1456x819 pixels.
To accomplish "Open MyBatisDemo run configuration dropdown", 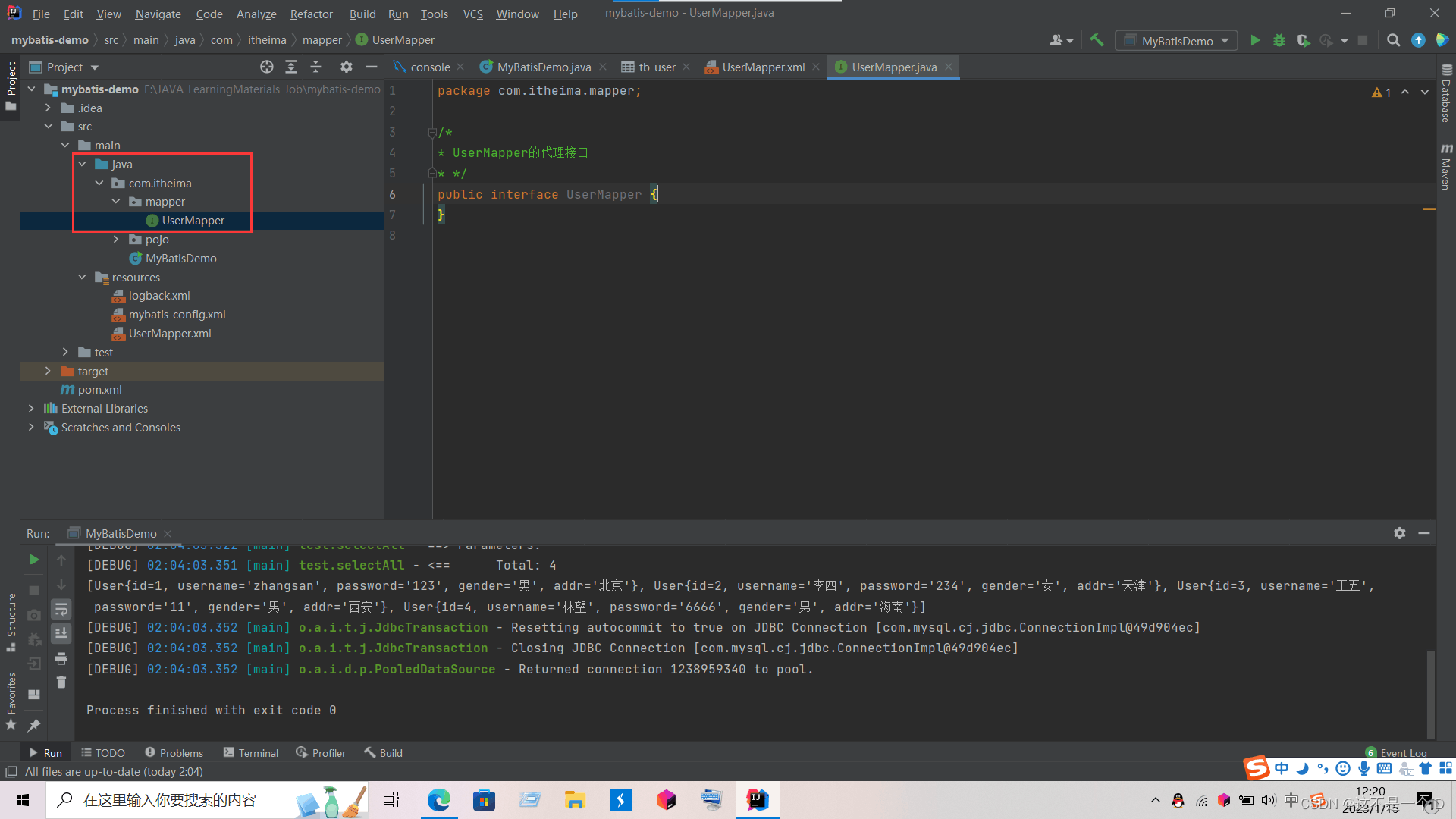I will tap(1176, 40).
